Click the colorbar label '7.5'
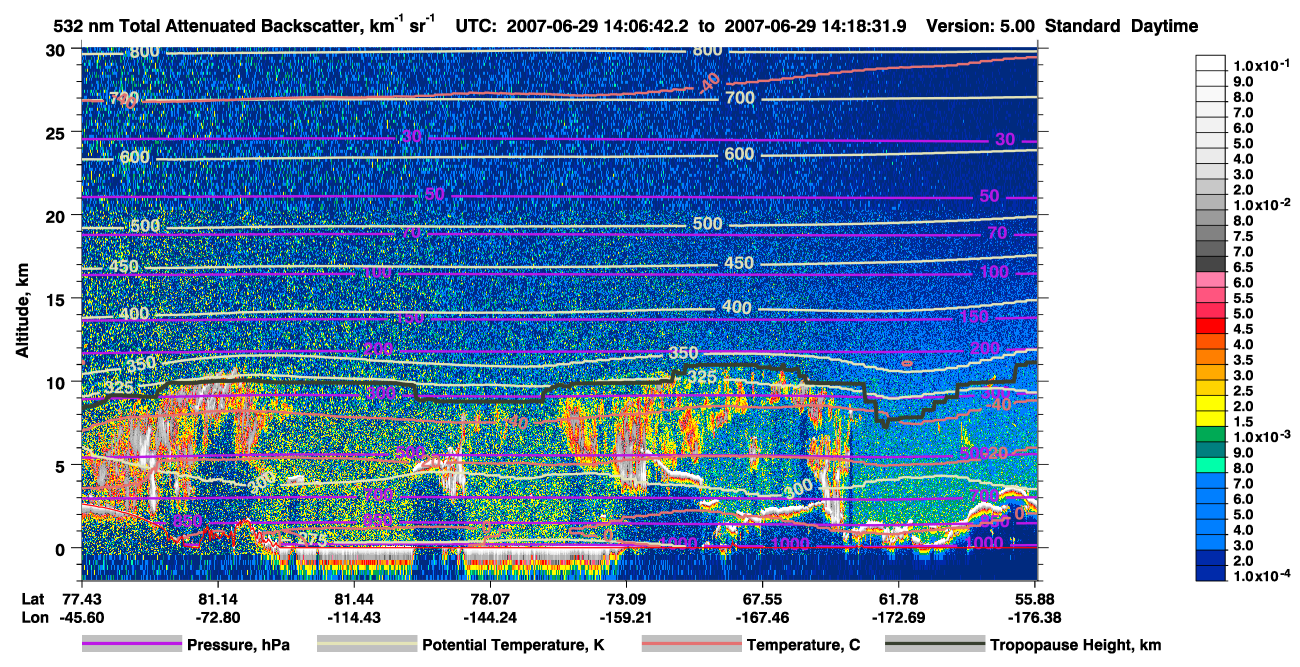Image resolution: width=1300 pixels, height=667 pixels. (x=1245, y=236)
